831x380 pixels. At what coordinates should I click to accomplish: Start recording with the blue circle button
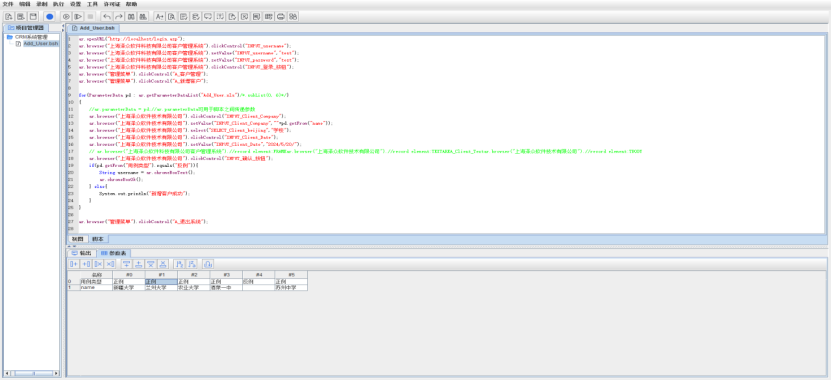(x=50, y=16)
